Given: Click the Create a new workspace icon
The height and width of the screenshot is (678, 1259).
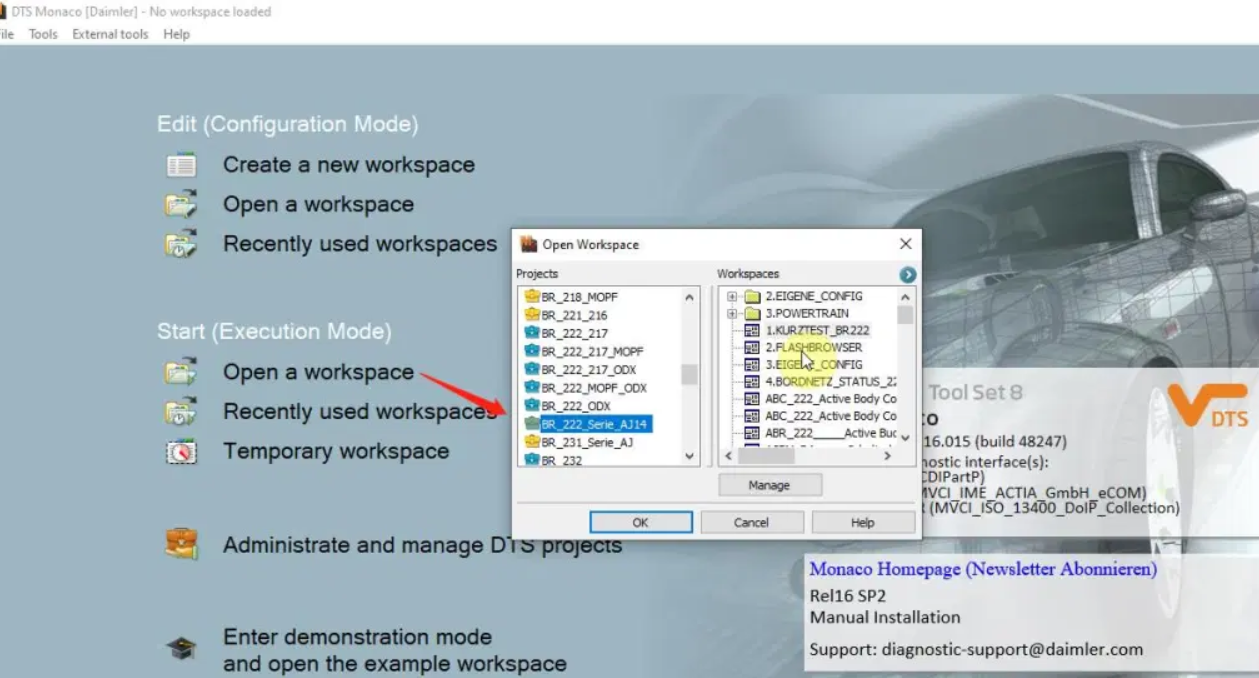Looking at the screenshot, I should coord(181,165).
